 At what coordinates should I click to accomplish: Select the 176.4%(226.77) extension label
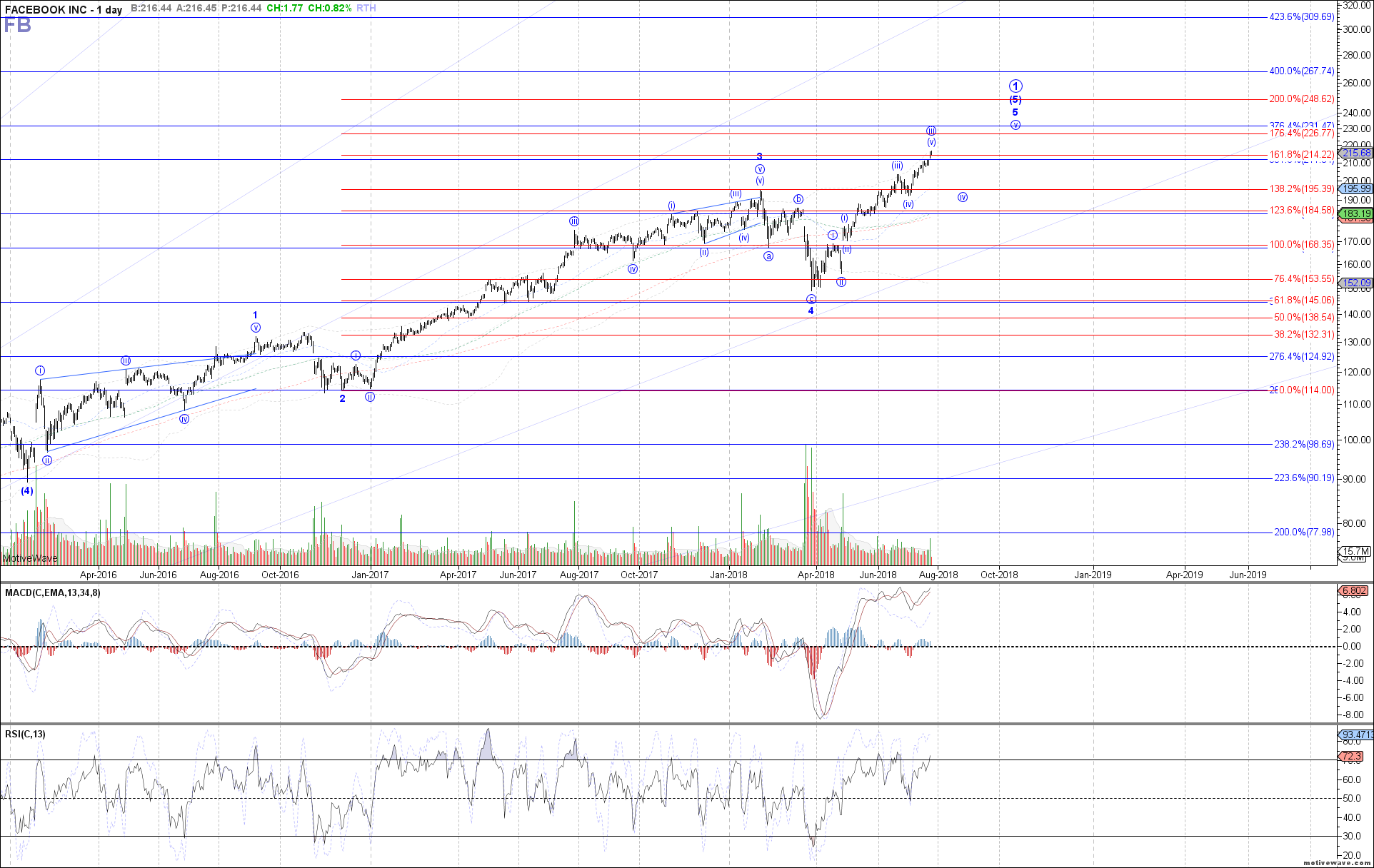pos(1301,133)
